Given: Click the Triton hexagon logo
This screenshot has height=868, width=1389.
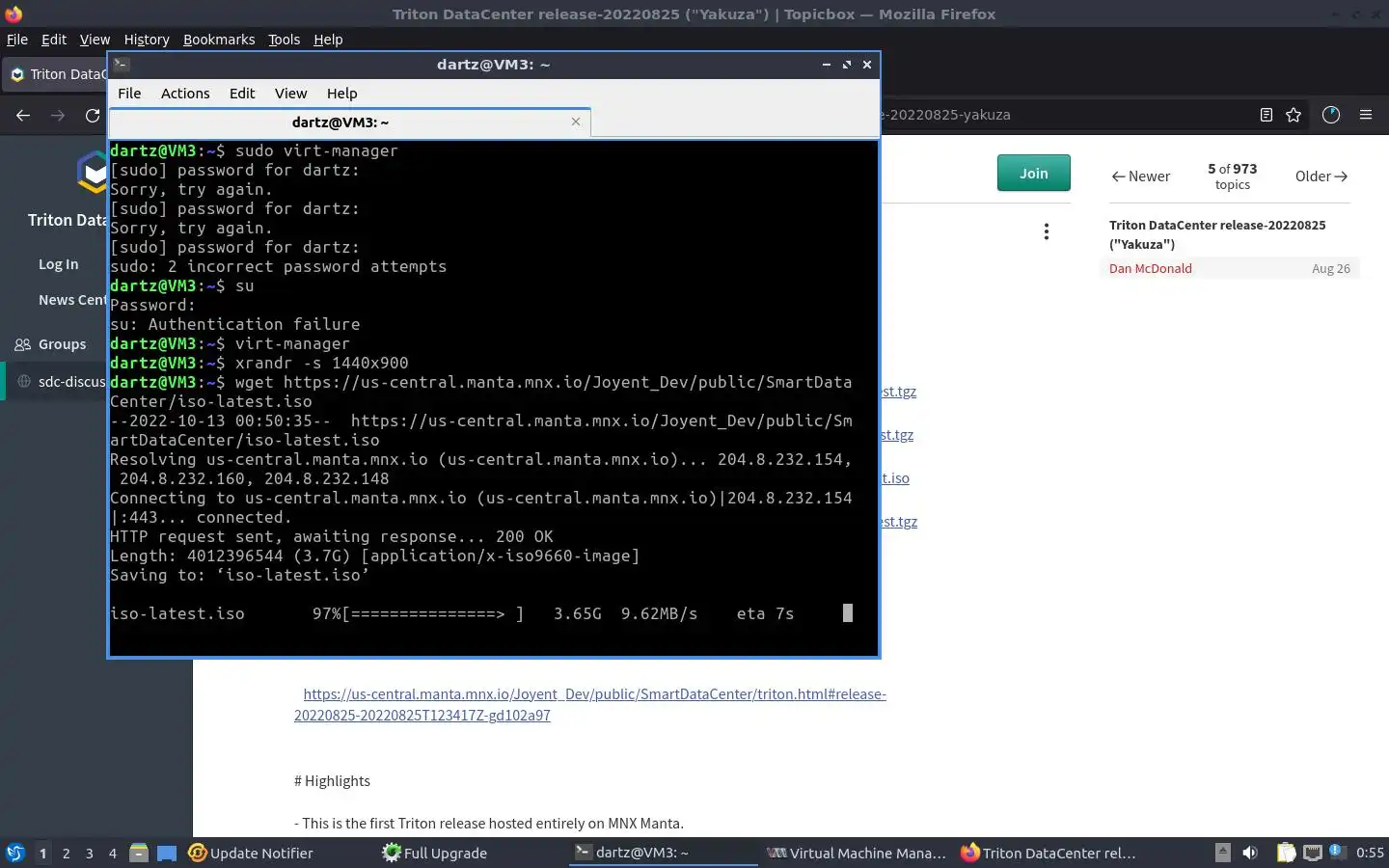Looking at the screenshot, I should pos(93,173).
